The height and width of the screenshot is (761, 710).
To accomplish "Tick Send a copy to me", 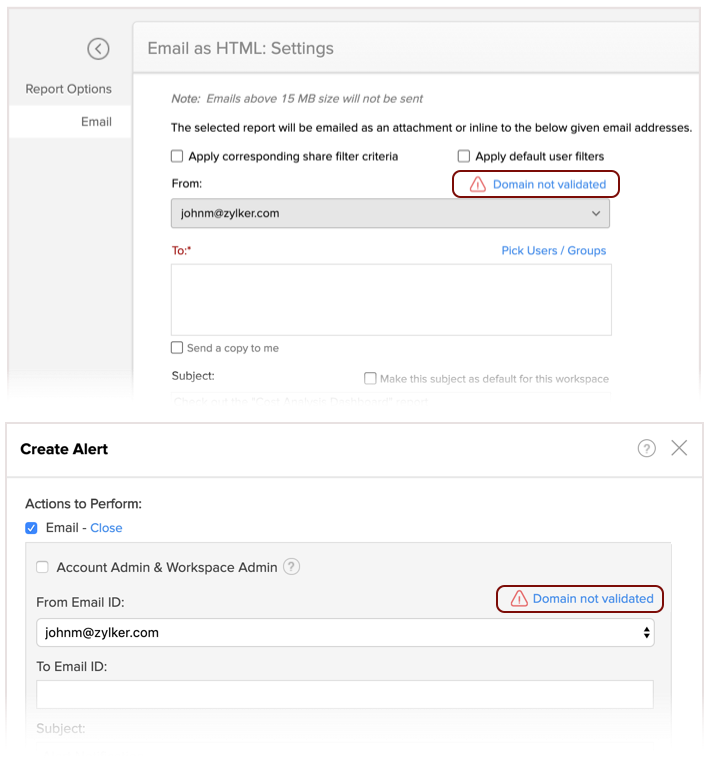I will click(177, 348).
